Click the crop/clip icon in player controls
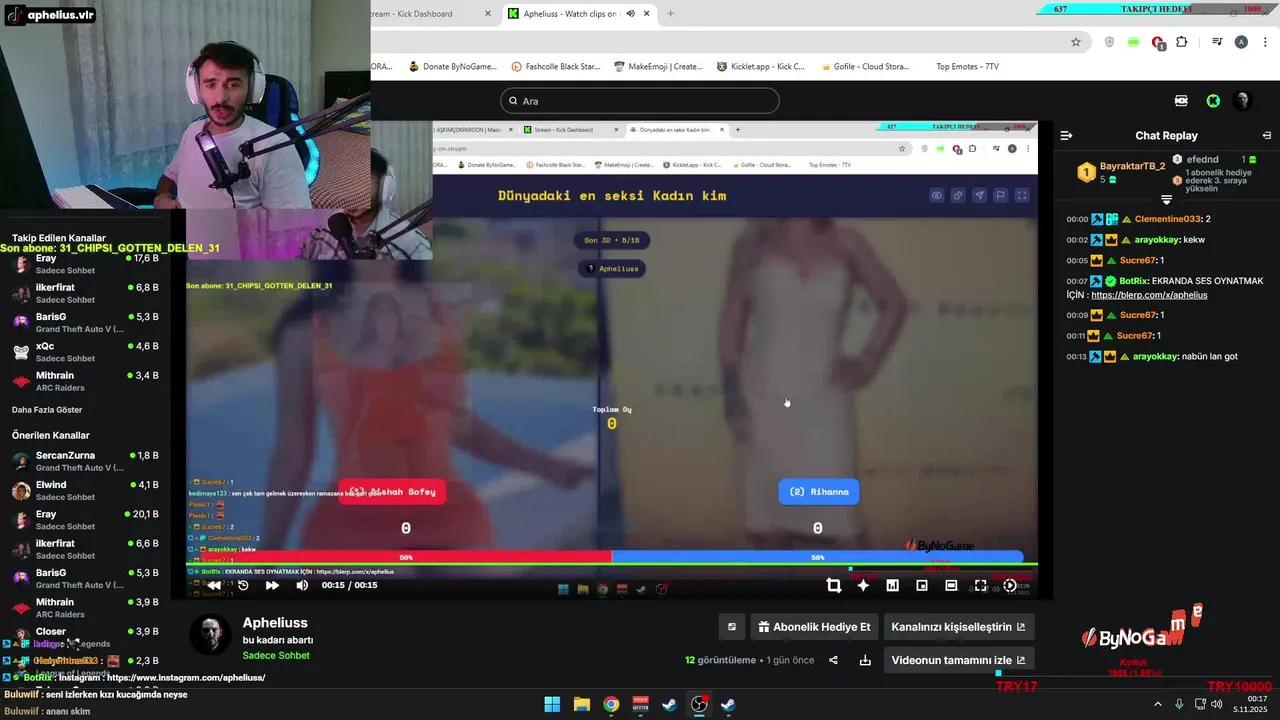Viewport: 1280px width, 720px height. [834, 586]
